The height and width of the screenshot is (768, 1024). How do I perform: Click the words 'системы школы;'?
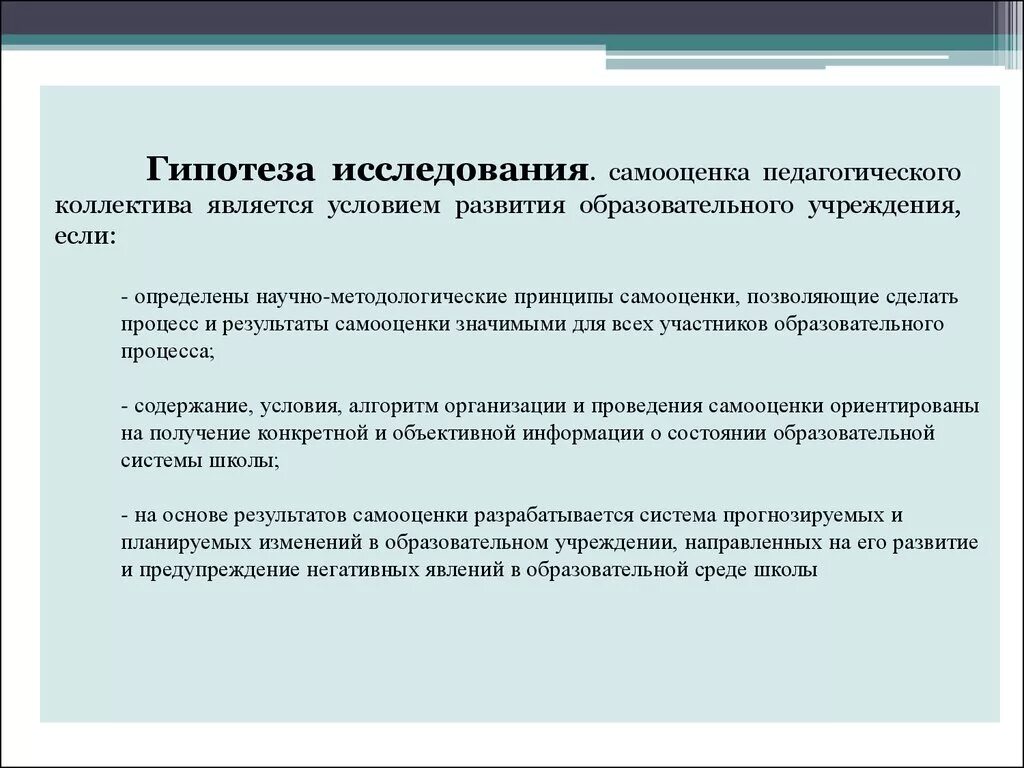(x=200, y=460)
